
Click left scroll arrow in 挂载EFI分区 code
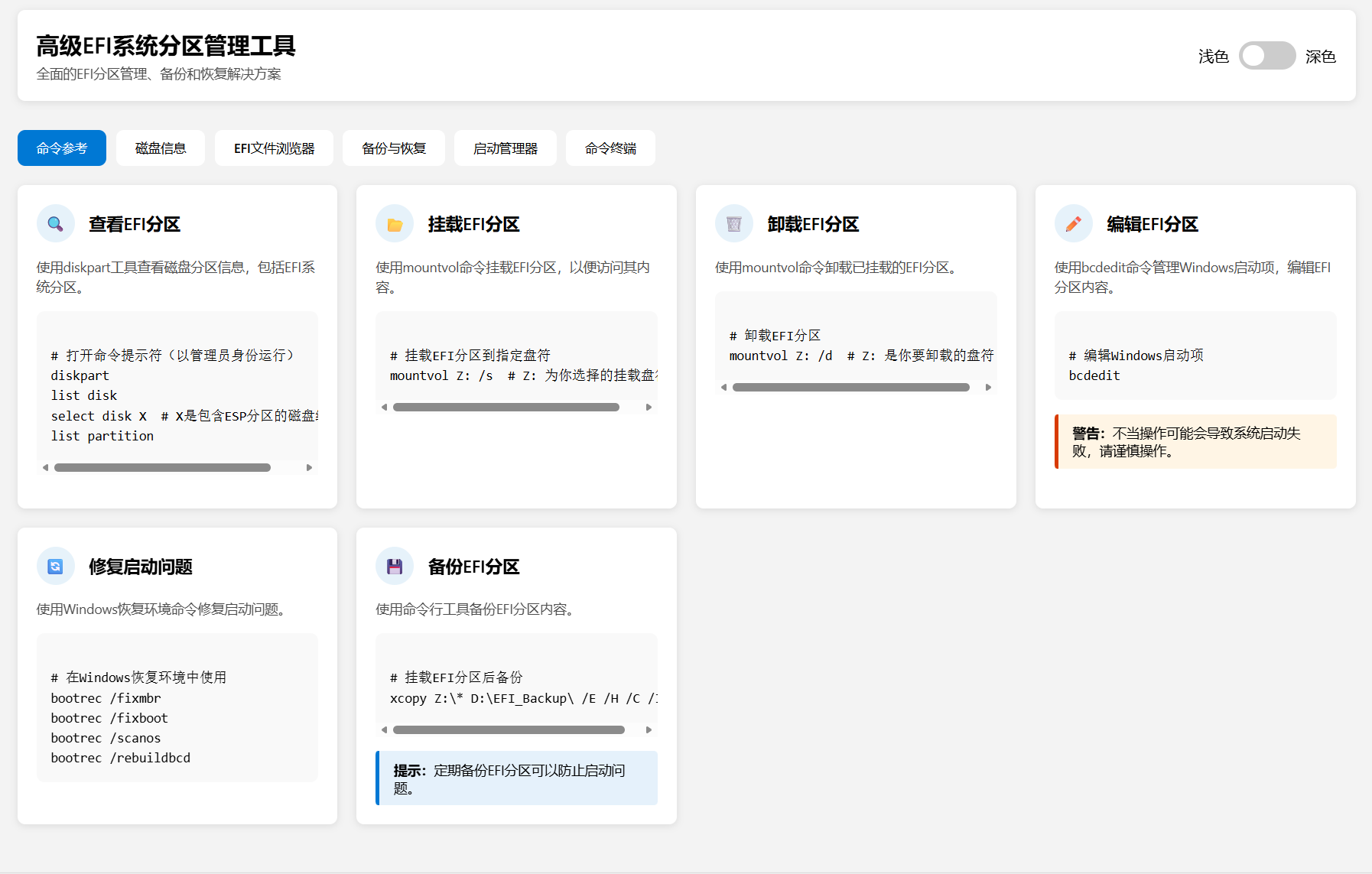(385, 408)
